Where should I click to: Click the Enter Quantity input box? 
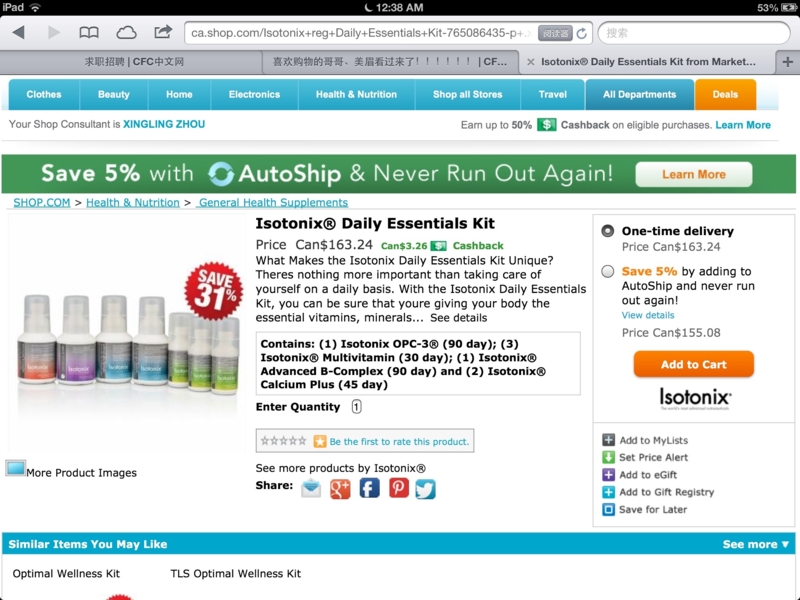pyautogui.click(x=356, y=407)
